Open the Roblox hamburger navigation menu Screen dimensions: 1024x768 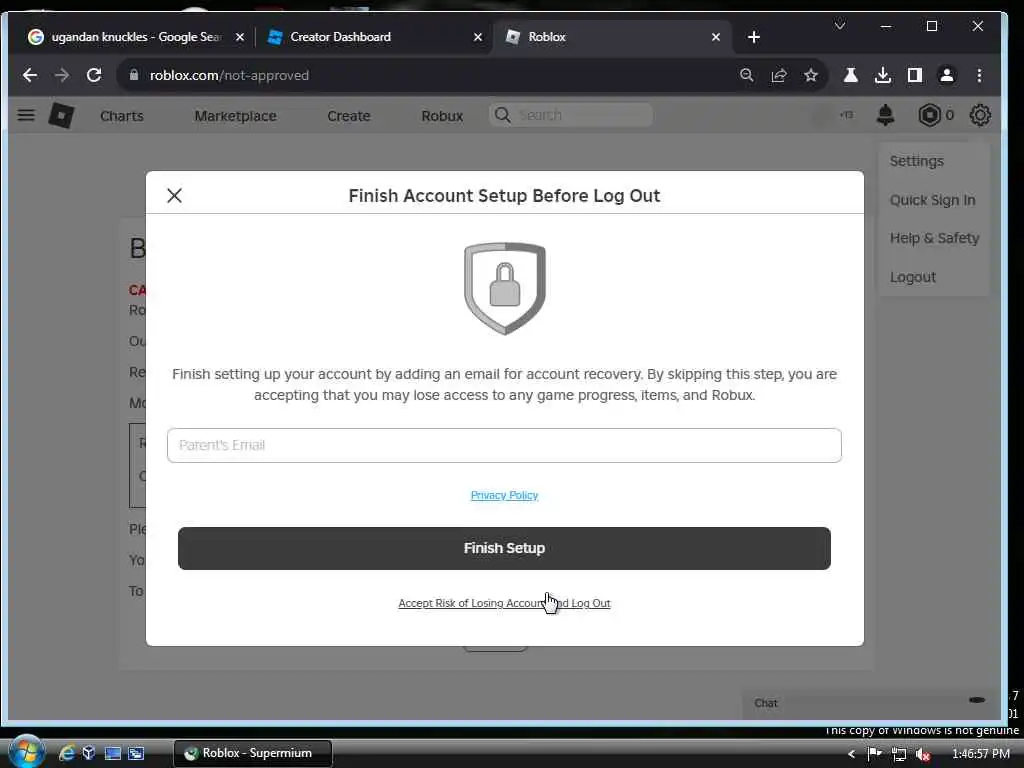(26, 116)
